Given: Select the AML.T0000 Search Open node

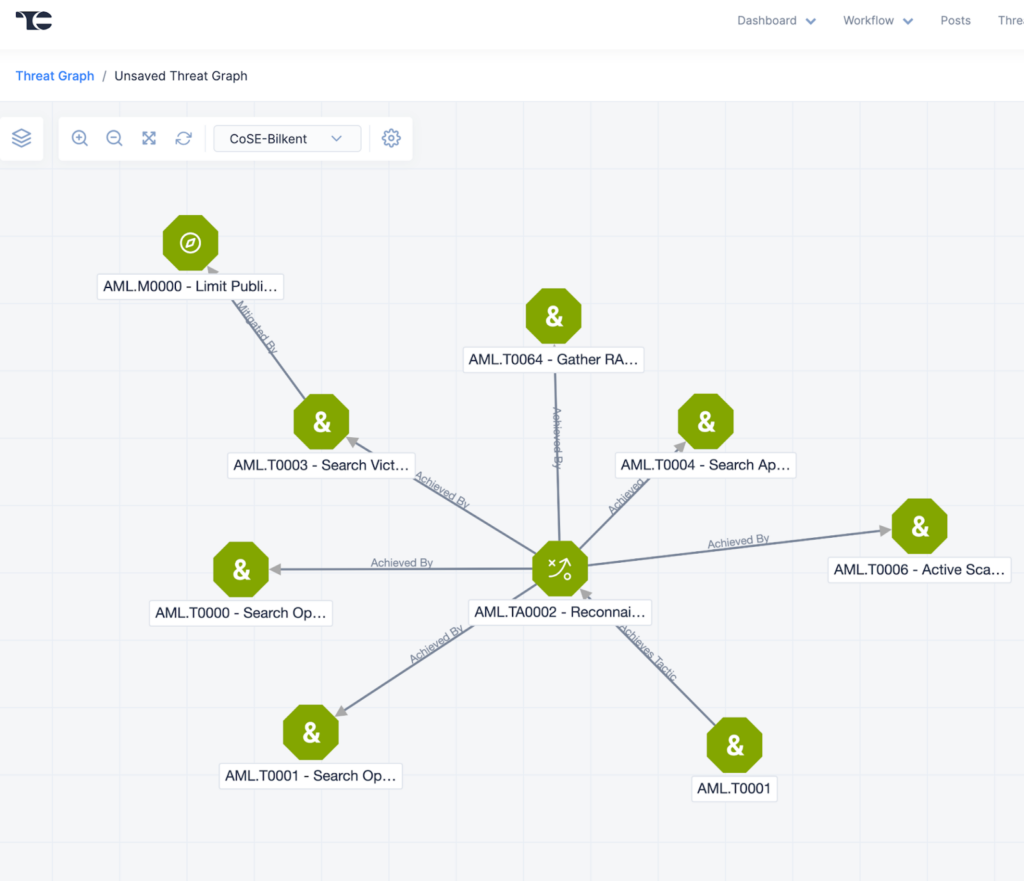Looking at the screenshot, I should pos(241,570).
